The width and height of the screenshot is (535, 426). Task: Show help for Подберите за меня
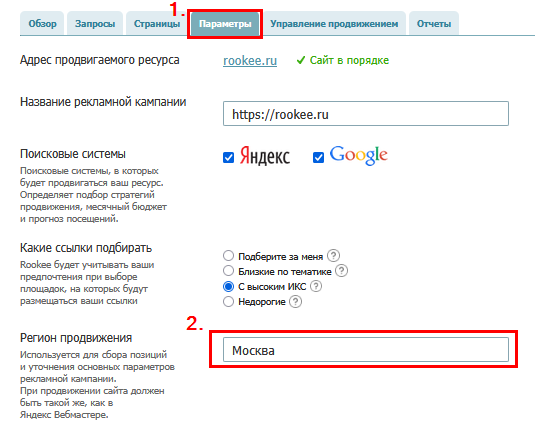pos(333,255)
